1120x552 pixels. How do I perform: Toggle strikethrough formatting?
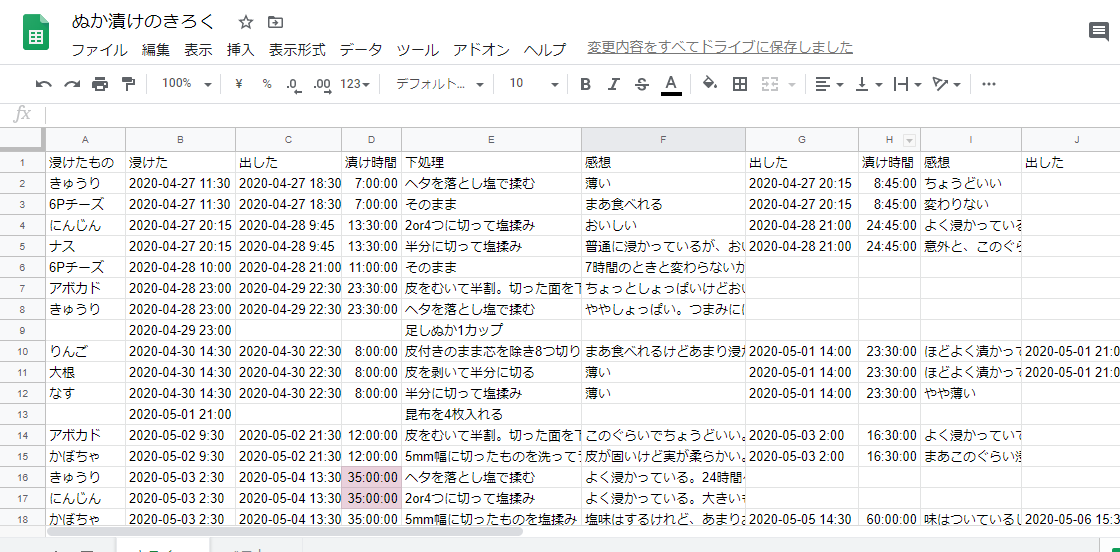click(641, 84)
